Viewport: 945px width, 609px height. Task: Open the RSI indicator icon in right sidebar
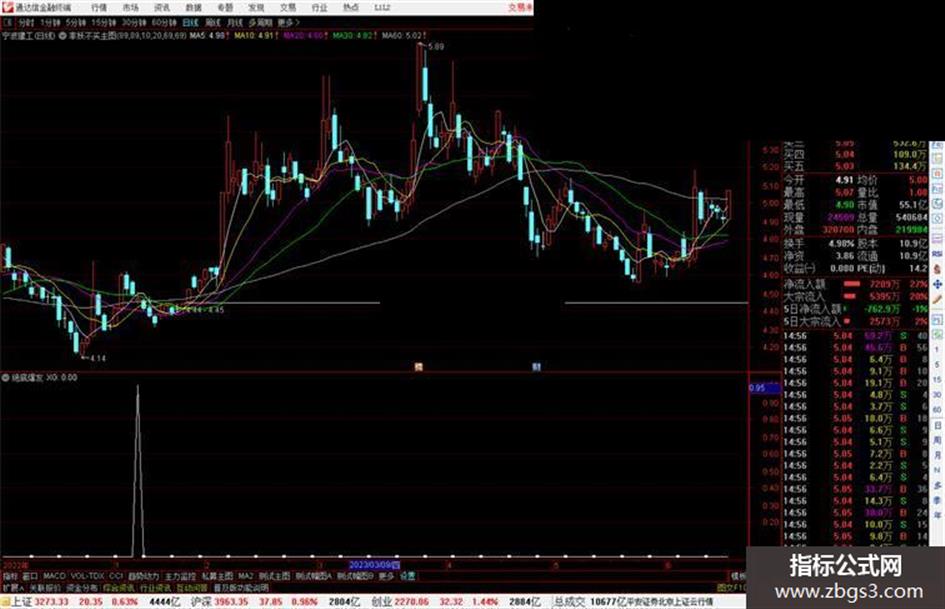(x=938, y=254)
